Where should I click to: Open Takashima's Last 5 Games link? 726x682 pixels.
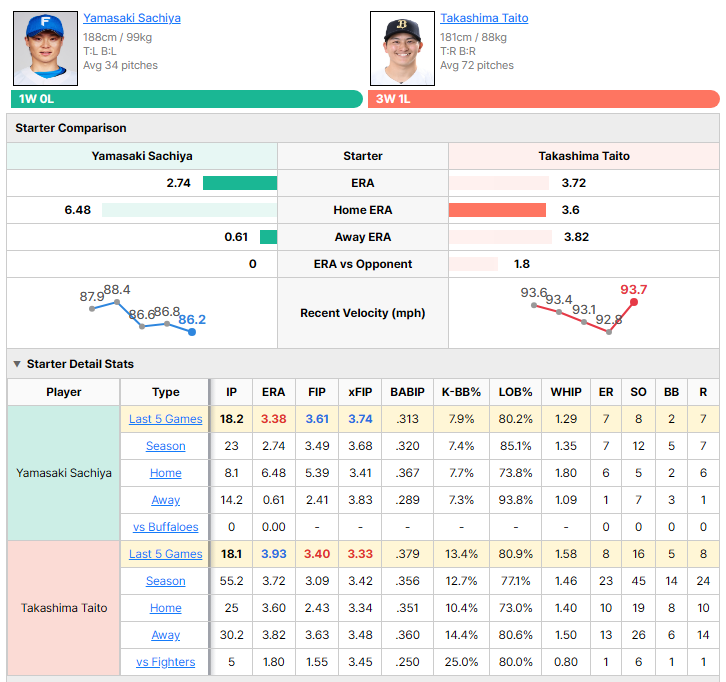pos(166,554)
